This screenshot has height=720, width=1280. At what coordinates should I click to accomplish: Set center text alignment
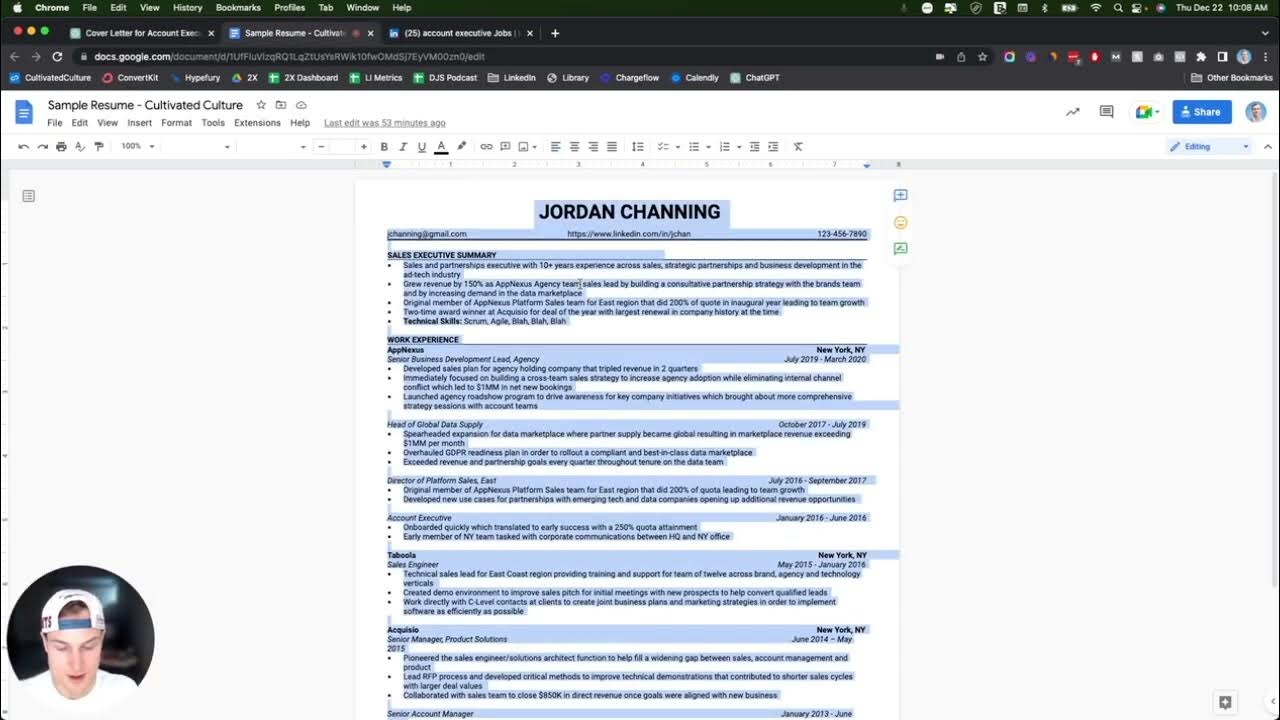click(x=574, y=147)
